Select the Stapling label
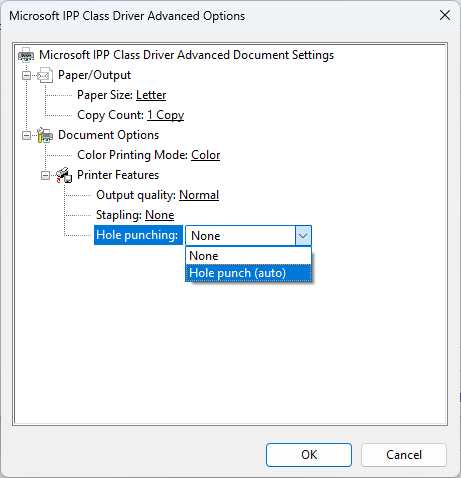Image resolution: width=461 pixels, height=478 pixels. 119,215
